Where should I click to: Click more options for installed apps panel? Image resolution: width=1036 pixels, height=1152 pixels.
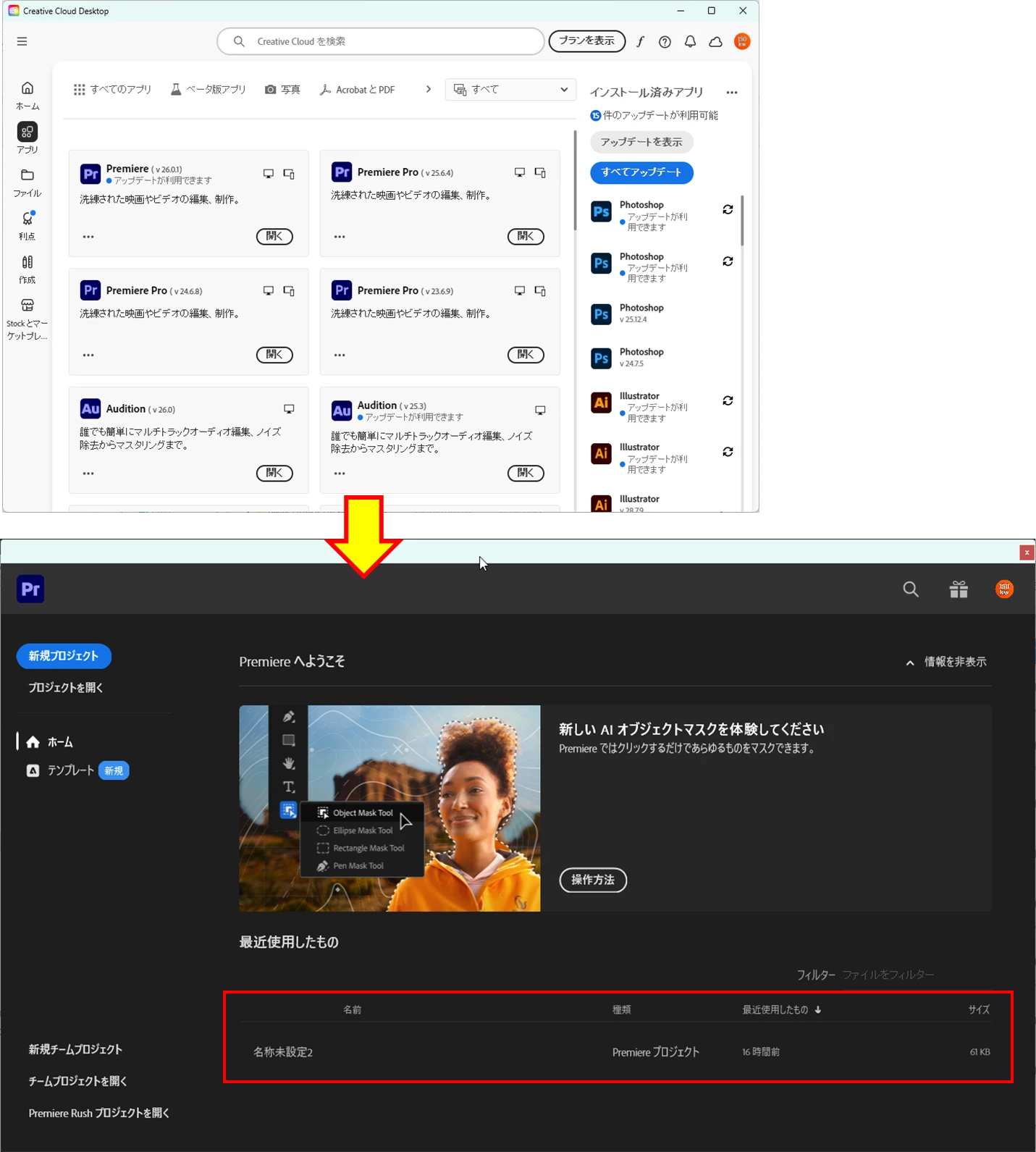click(732, 93)
